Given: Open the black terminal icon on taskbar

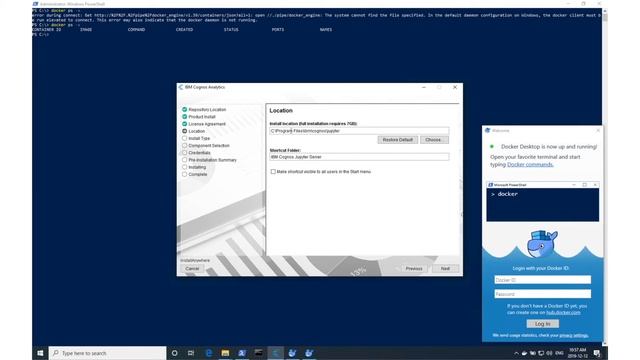Looking at the screenshot, I should 258,353.
